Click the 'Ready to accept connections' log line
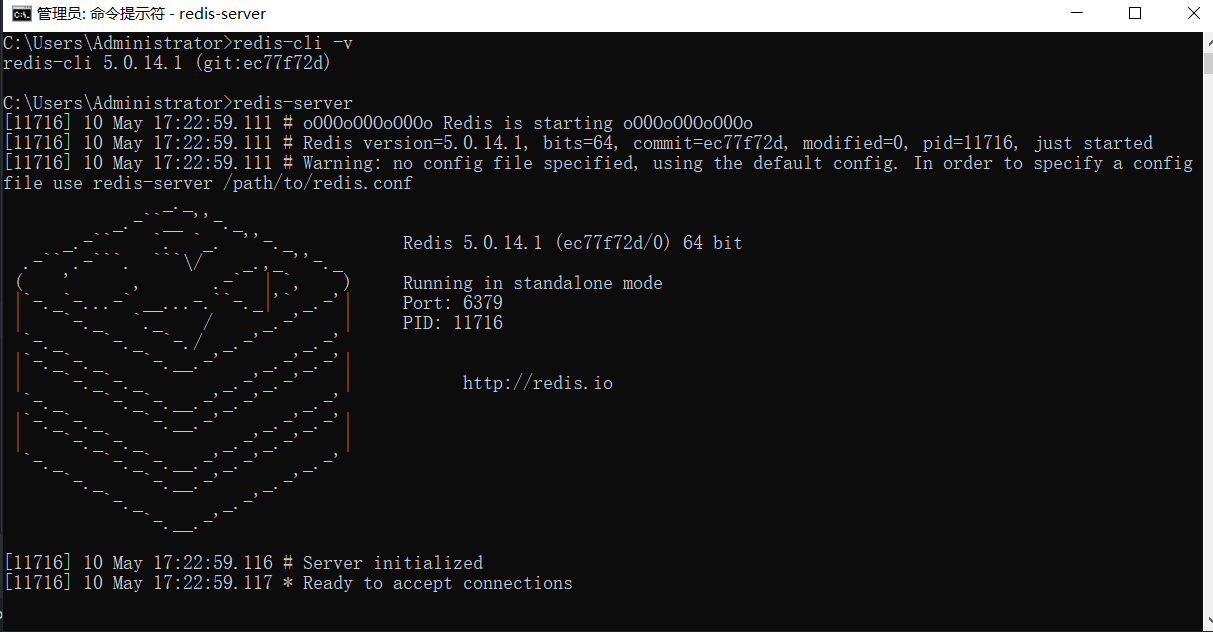 (288, 583)
